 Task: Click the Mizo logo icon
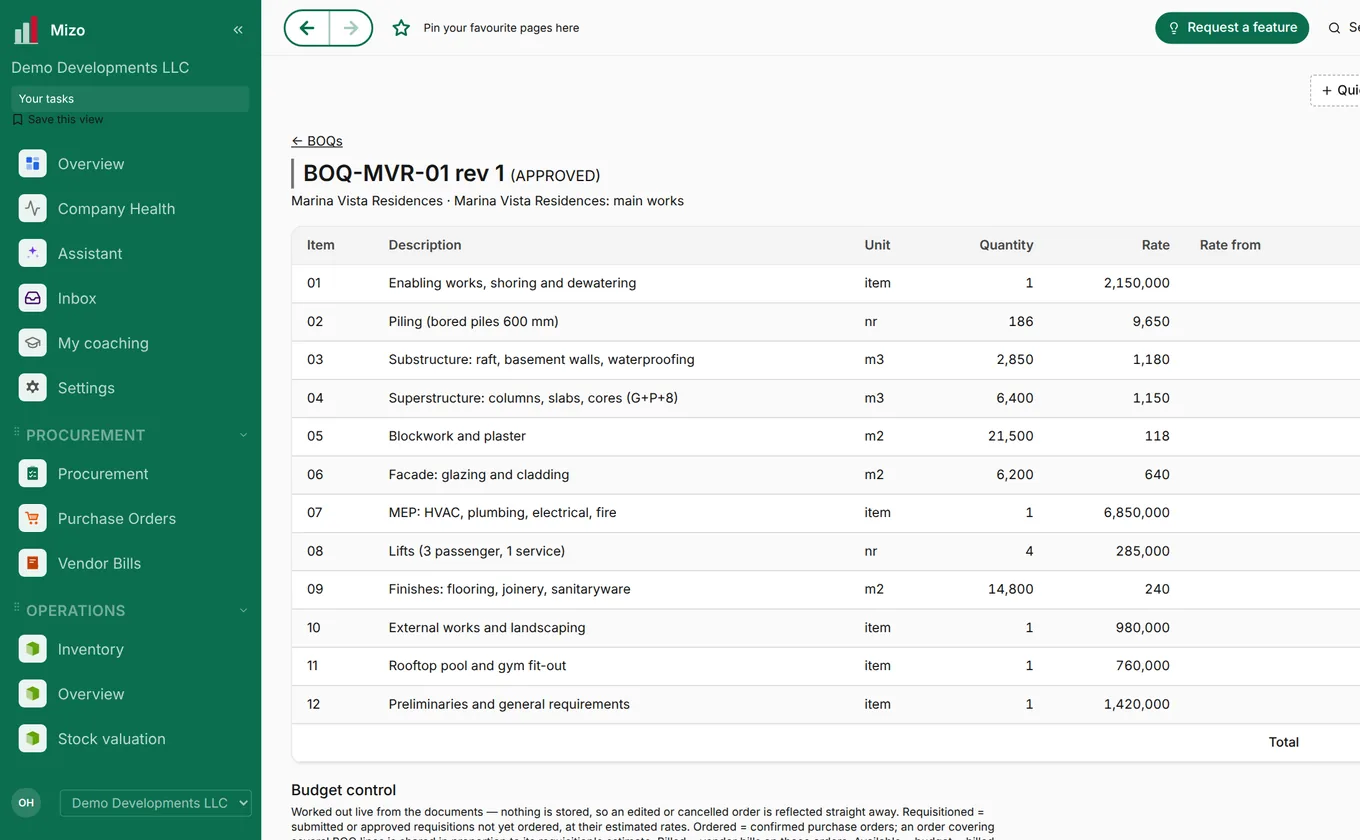(26, 30)
